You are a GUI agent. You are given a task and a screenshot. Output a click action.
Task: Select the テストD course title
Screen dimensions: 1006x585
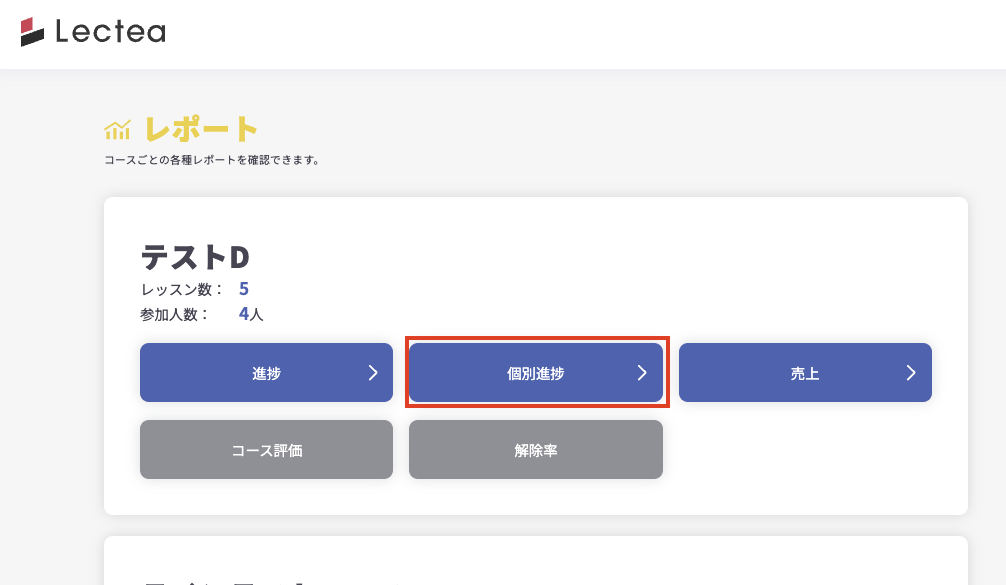click(195, 257)
